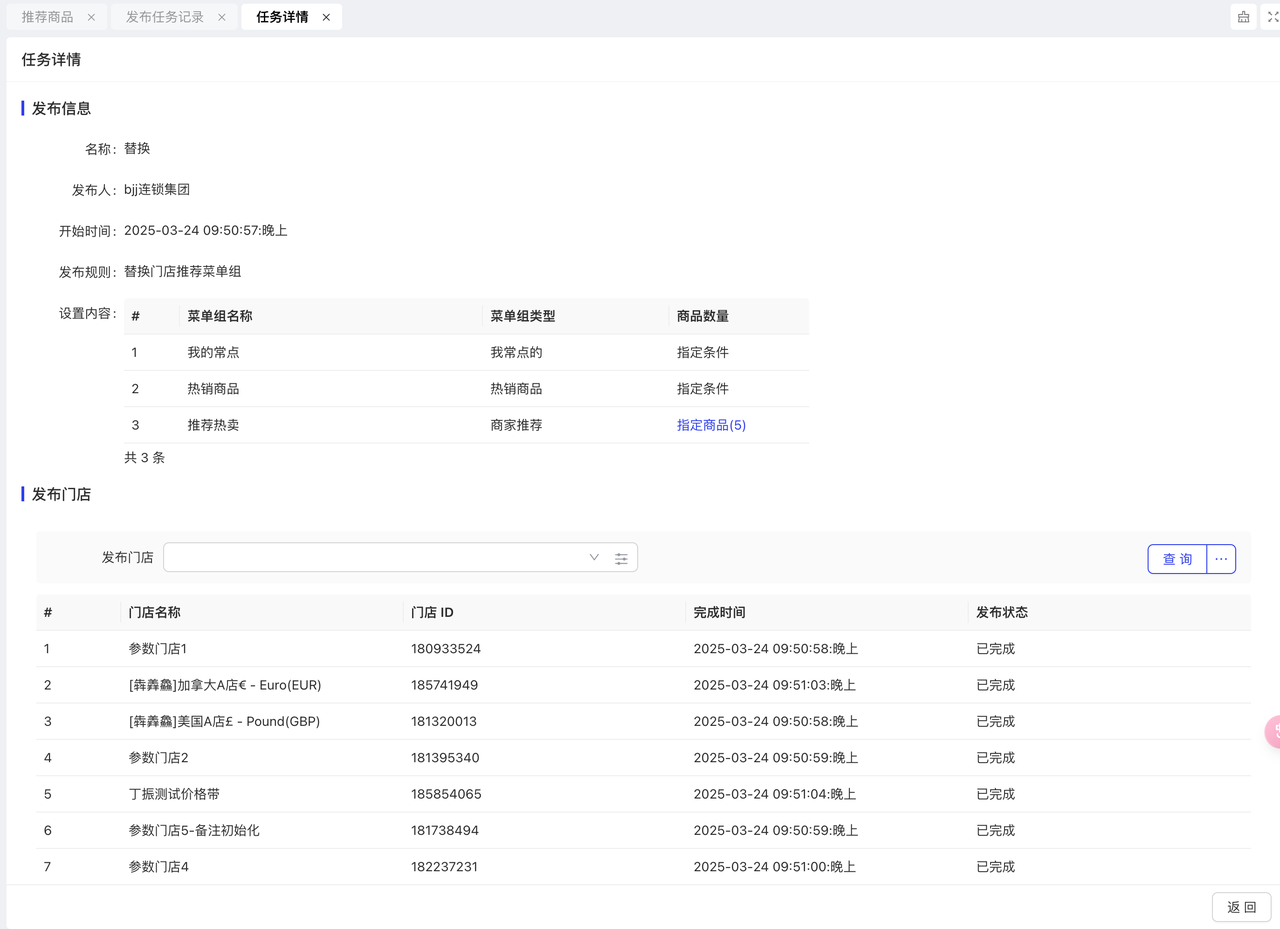Click store ID 181395340
The height and width of the screenshot is (929, 1280).
click(x=445, y=758)
